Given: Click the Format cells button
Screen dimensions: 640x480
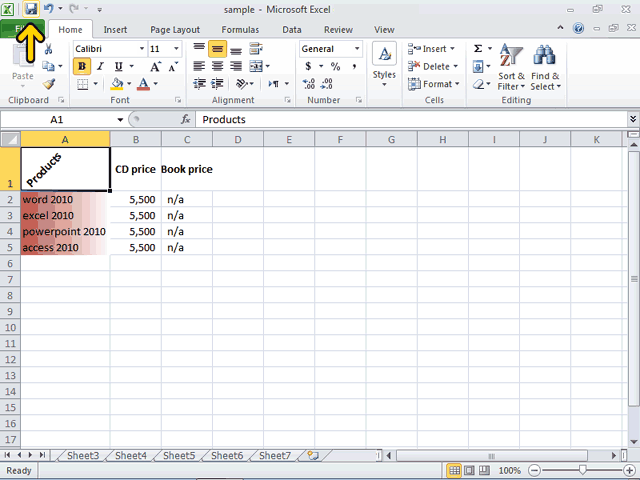Looking at the screenshot, I should pyautogui.click(x=434, y=84).
